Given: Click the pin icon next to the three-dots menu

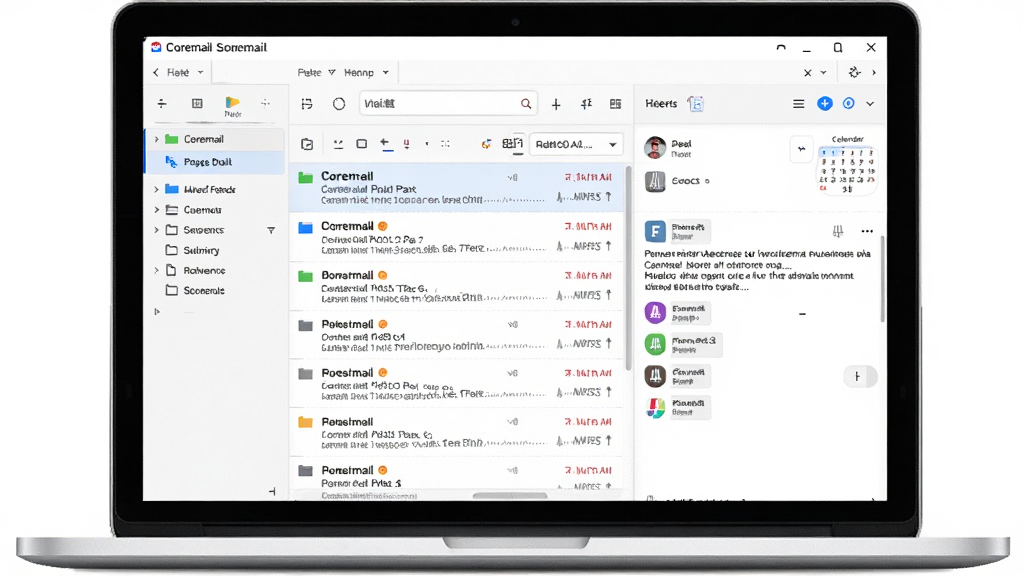Looking at the screenshot, I should click(838, 231).
